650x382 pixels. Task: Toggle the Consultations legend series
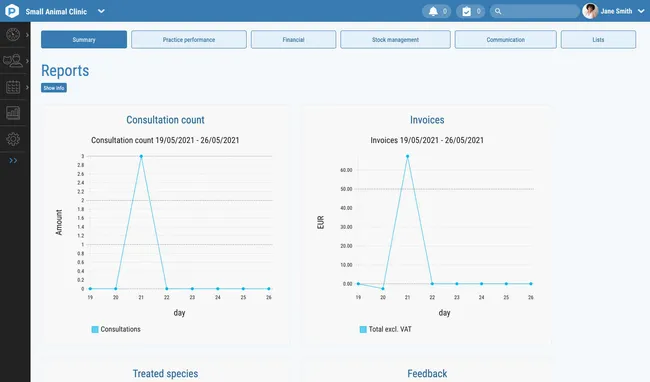pos(116,329)
